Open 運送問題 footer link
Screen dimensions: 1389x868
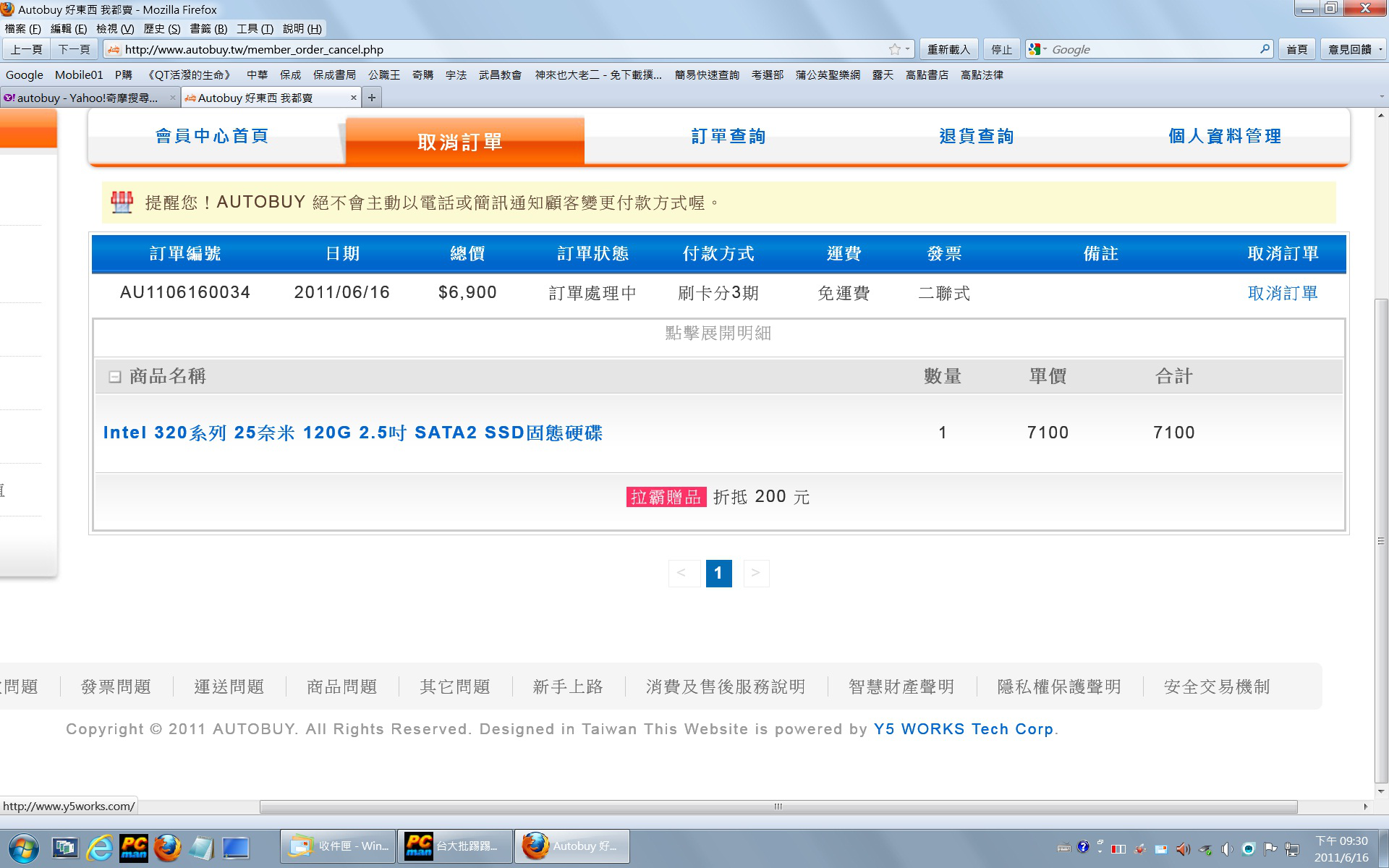(229, 686)
